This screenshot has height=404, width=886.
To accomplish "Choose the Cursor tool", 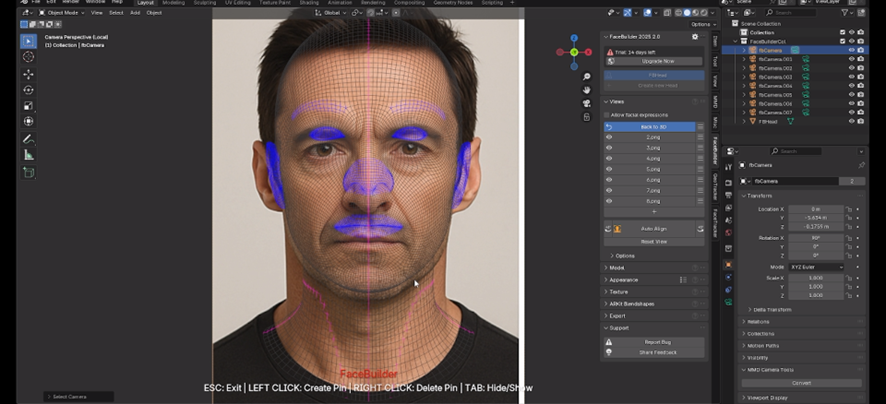I will [28, 57].
